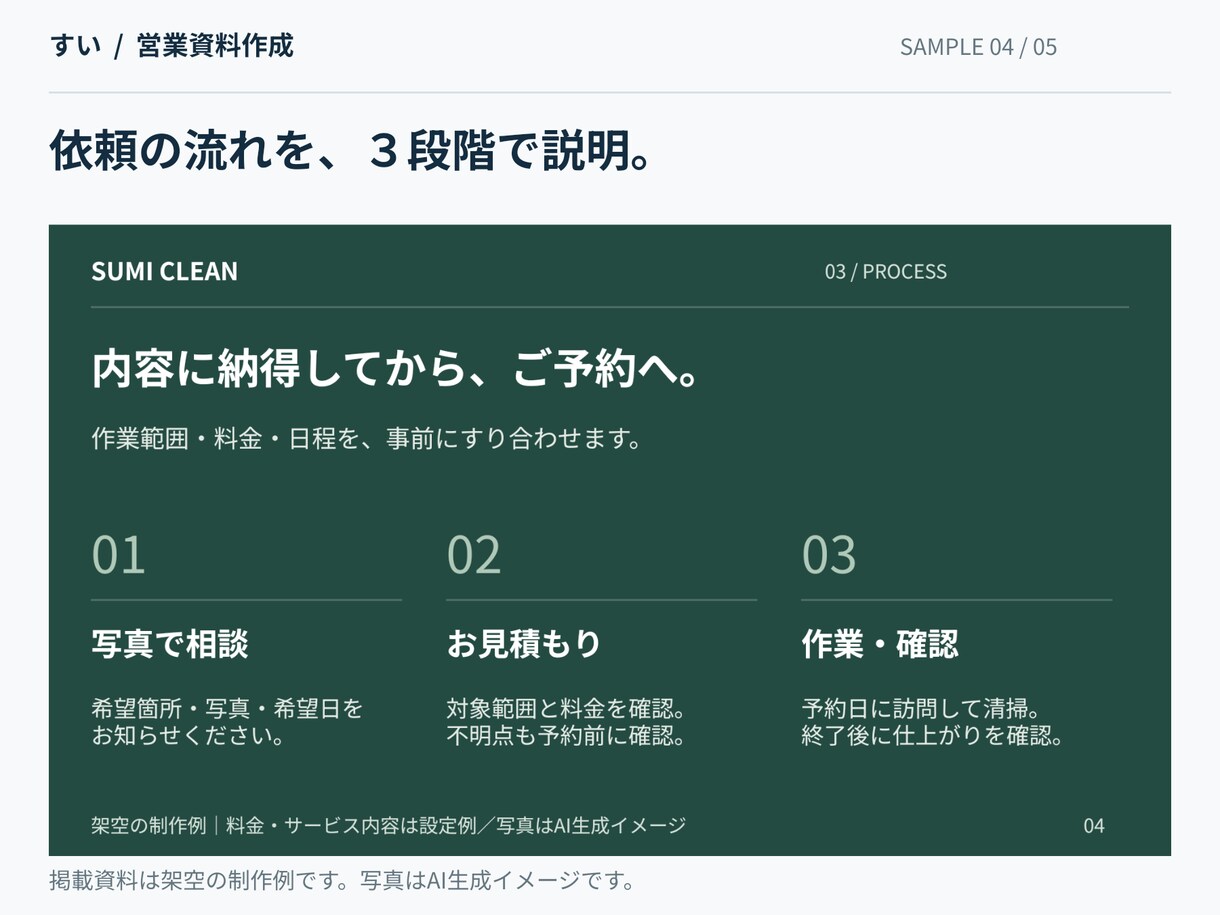Viewport: 1220px width, 915px height.
Task: Click the line '対象範囲と料金を確認。'
Action: [566, 709]
